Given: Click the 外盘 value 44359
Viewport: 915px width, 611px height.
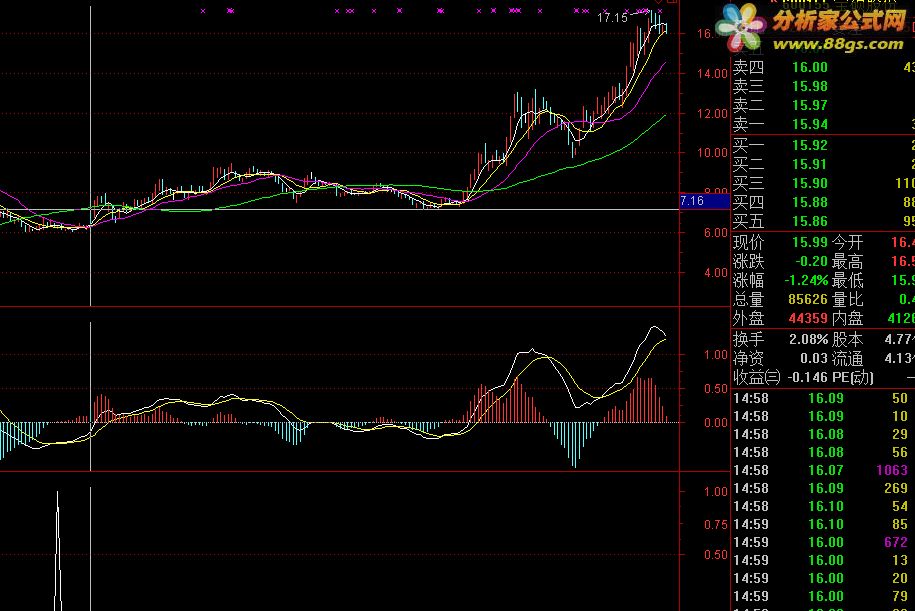Looking at the screenshot, I should click(x=808, y=319).
